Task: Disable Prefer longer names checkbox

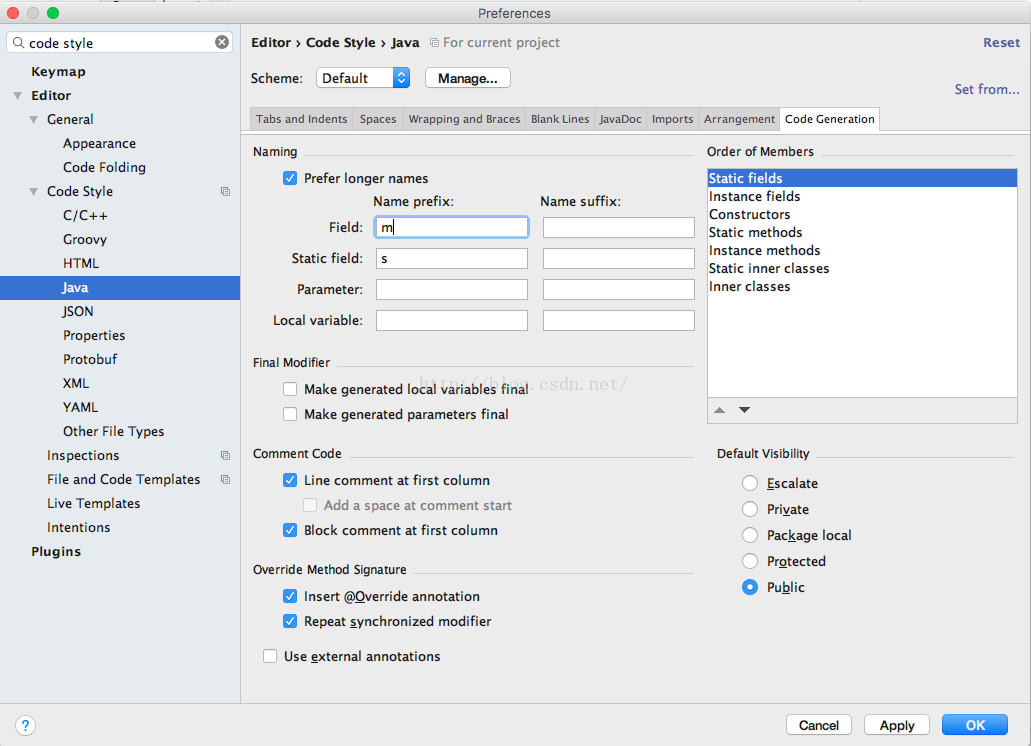Action: pos(290,179)
